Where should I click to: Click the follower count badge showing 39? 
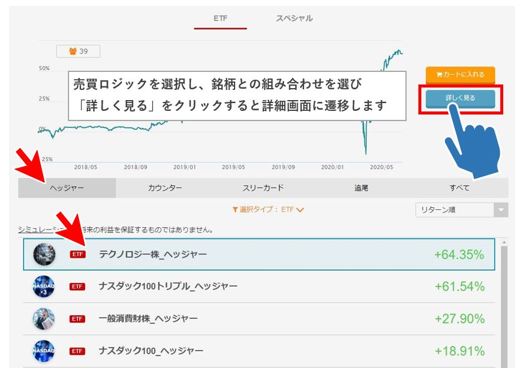78,51
